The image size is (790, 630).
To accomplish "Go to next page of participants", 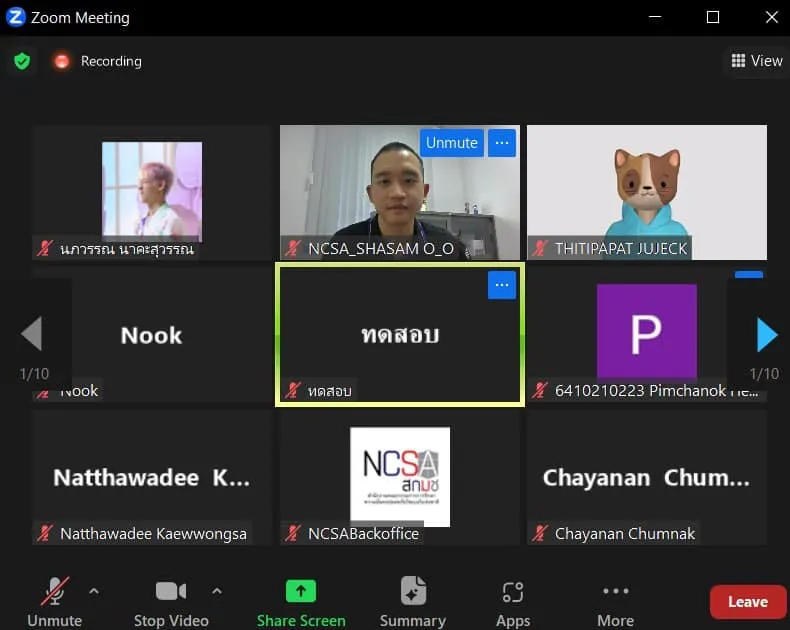I will 766,335.
